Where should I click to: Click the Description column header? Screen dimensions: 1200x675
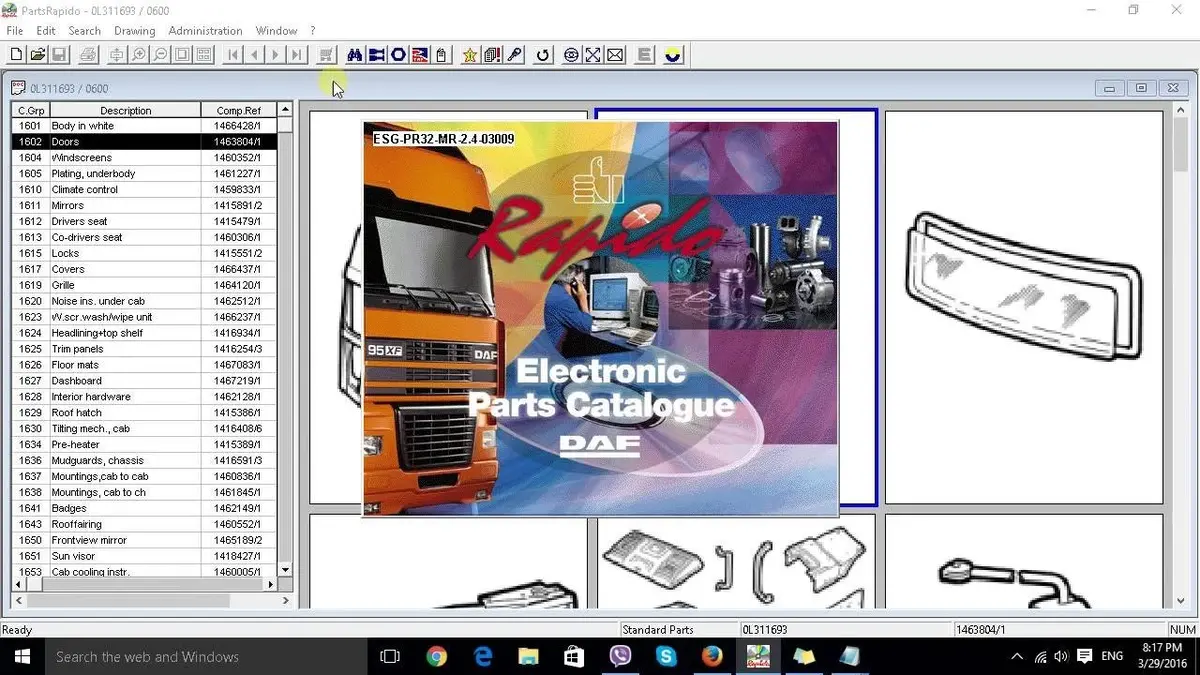point(126,110)
